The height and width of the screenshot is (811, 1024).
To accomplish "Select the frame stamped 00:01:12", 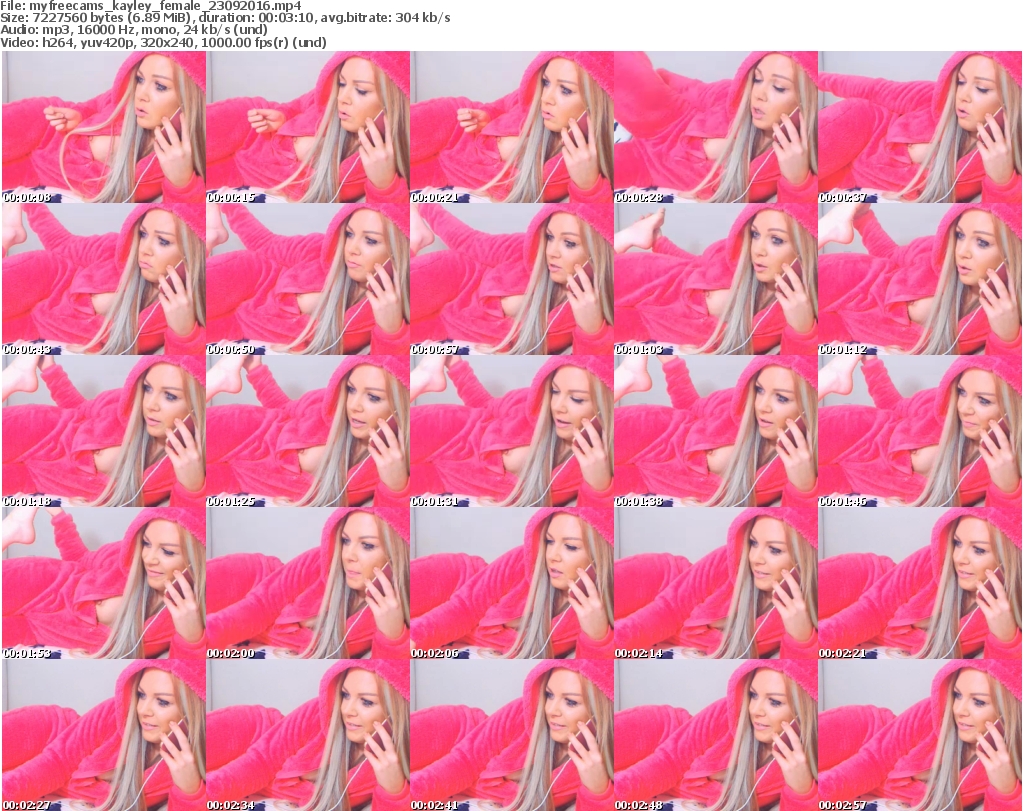I will coord(920,279).
